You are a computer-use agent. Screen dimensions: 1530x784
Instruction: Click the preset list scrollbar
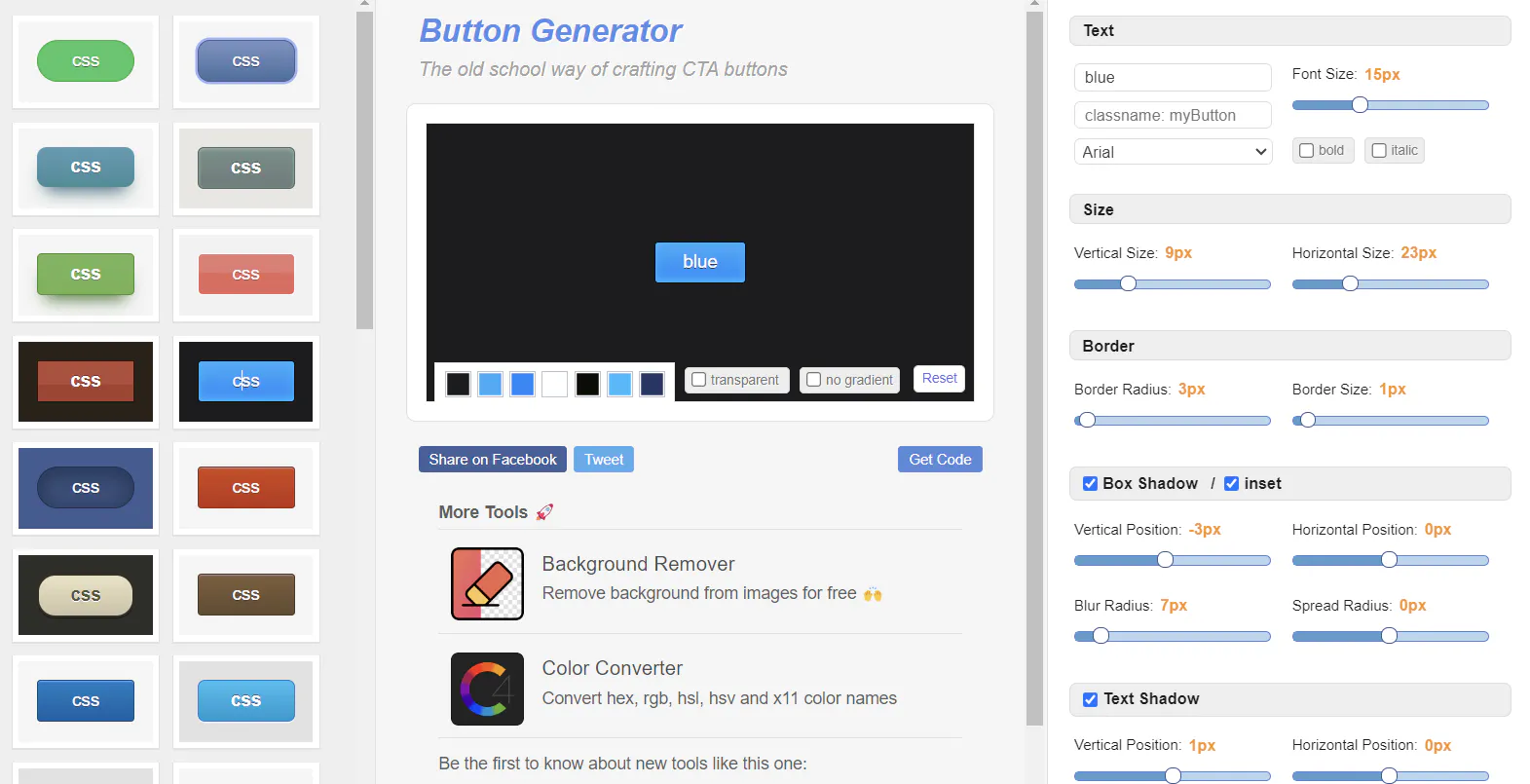pyautogui.click(x=365, y=170)
